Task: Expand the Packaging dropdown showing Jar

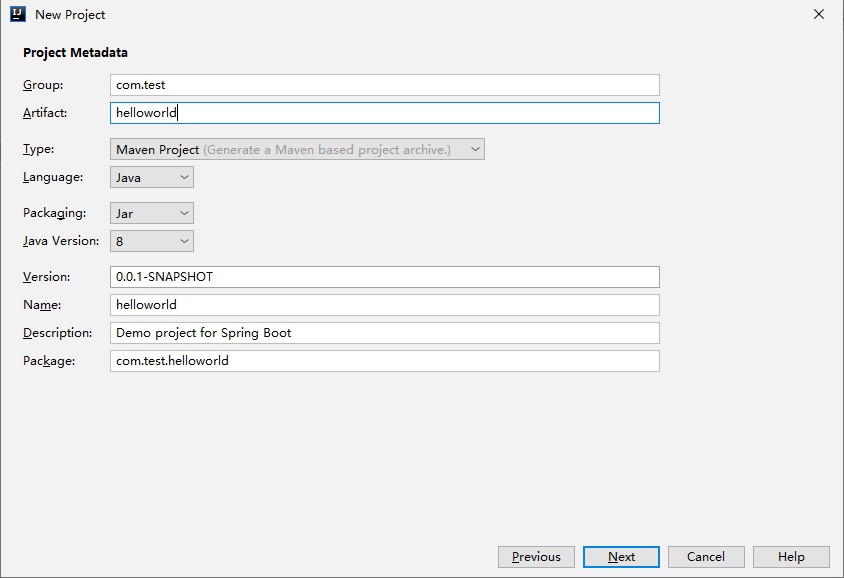Action: pos(152,213)
